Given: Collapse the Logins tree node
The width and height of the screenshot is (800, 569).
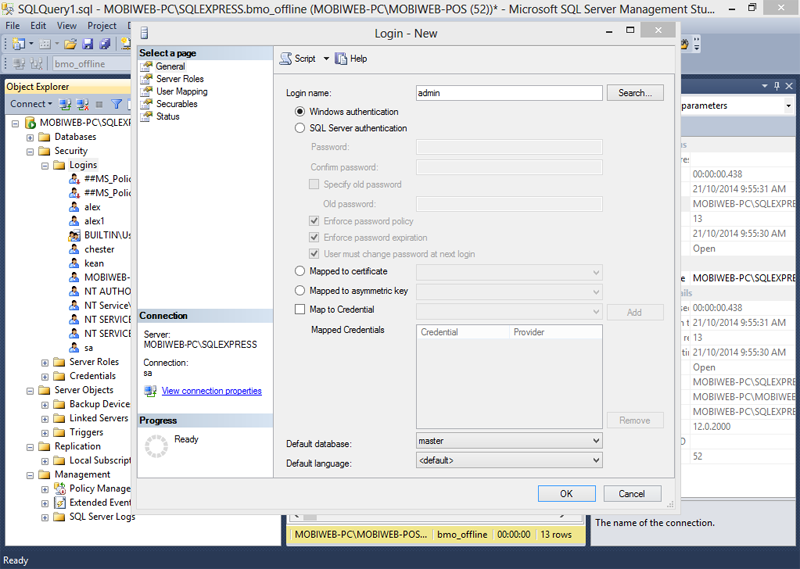Looking at the screenshot, I should 45,165.
